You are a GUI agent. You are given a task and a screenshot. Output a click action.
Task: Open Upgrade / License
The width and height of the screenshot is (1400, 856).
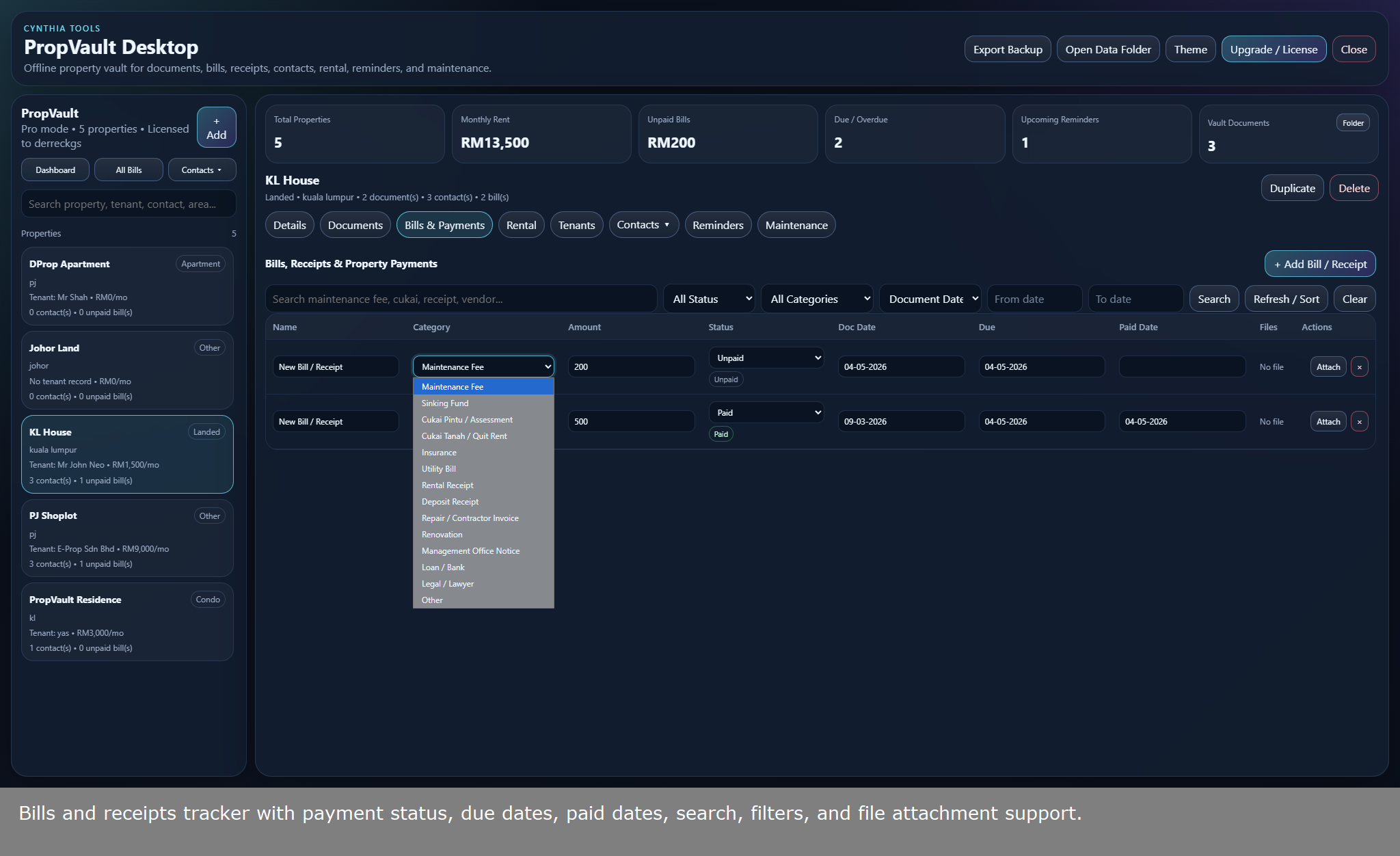(1274, 49)
